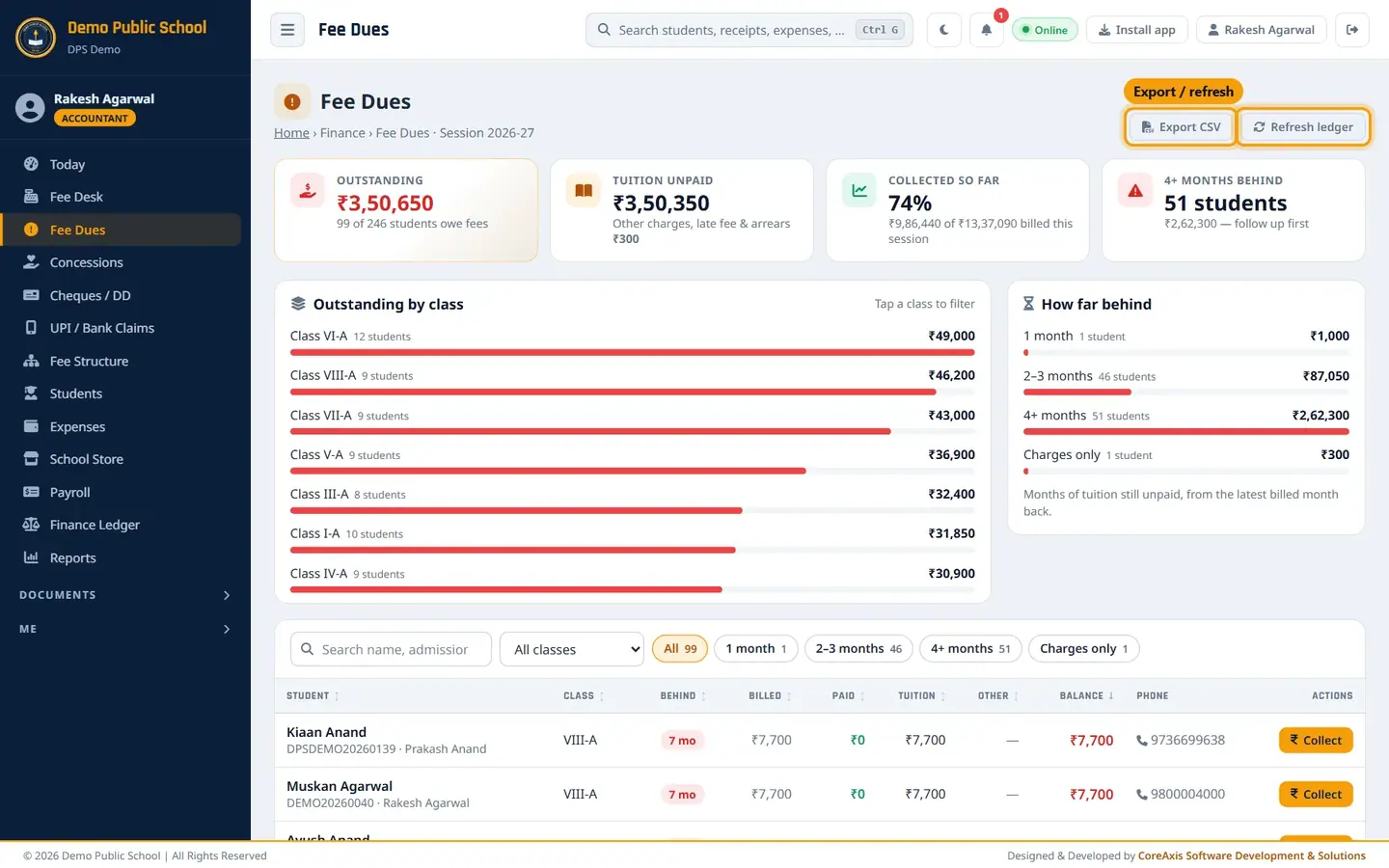Sort table by Balance column
This screenshot has height=868, width=1389.
(1087, 695)
